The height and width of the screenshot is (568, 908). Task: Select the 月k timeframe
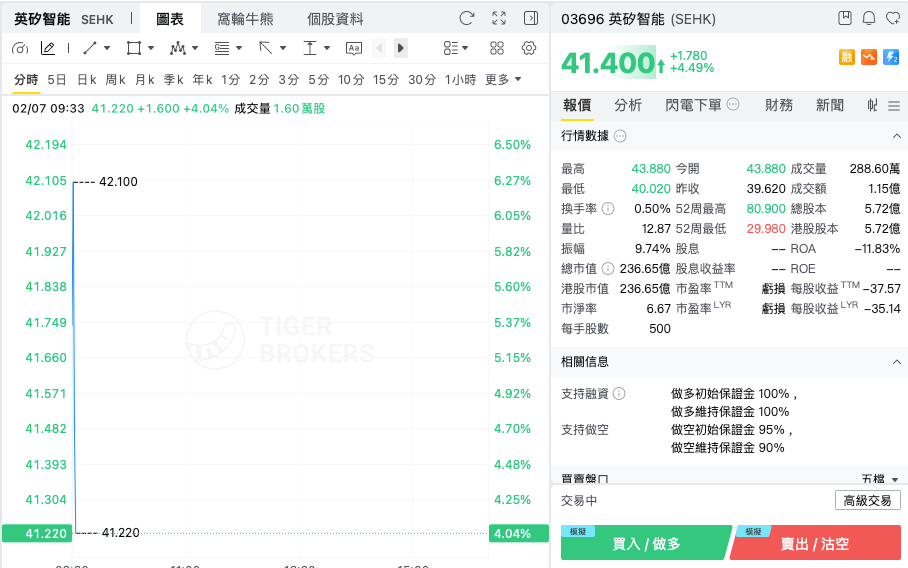pyautogui.click(x=145, y=79)
